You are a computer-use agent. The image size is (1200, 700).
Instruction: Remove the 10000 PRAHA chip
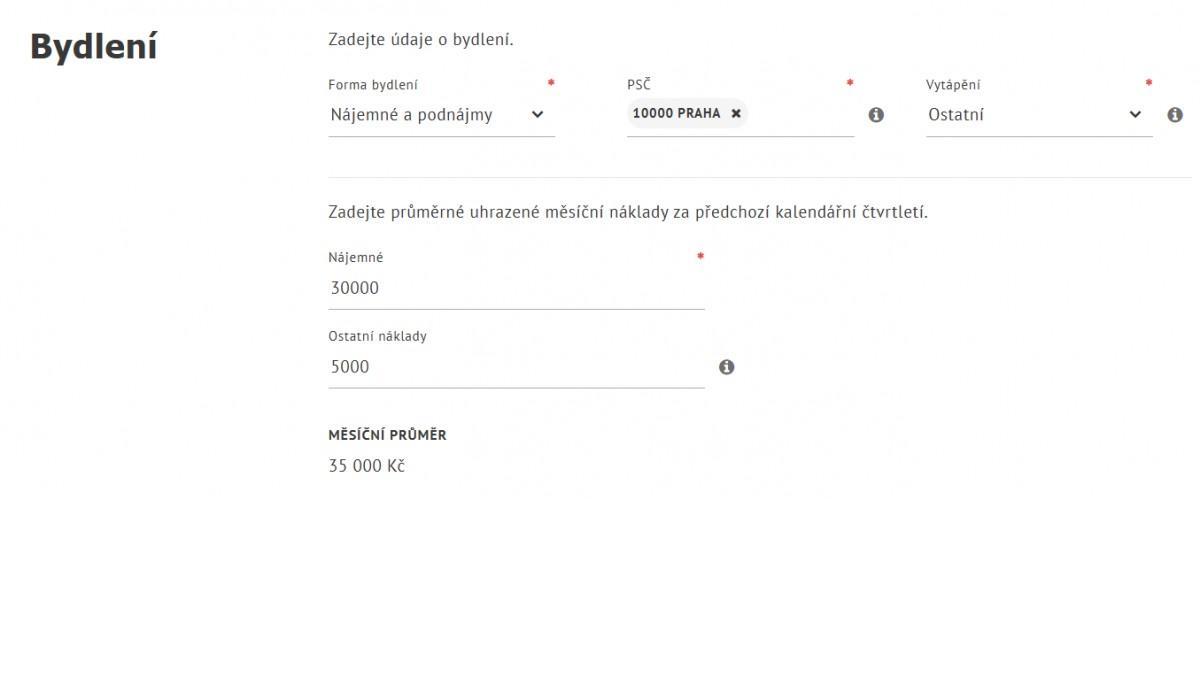[736, 114]
